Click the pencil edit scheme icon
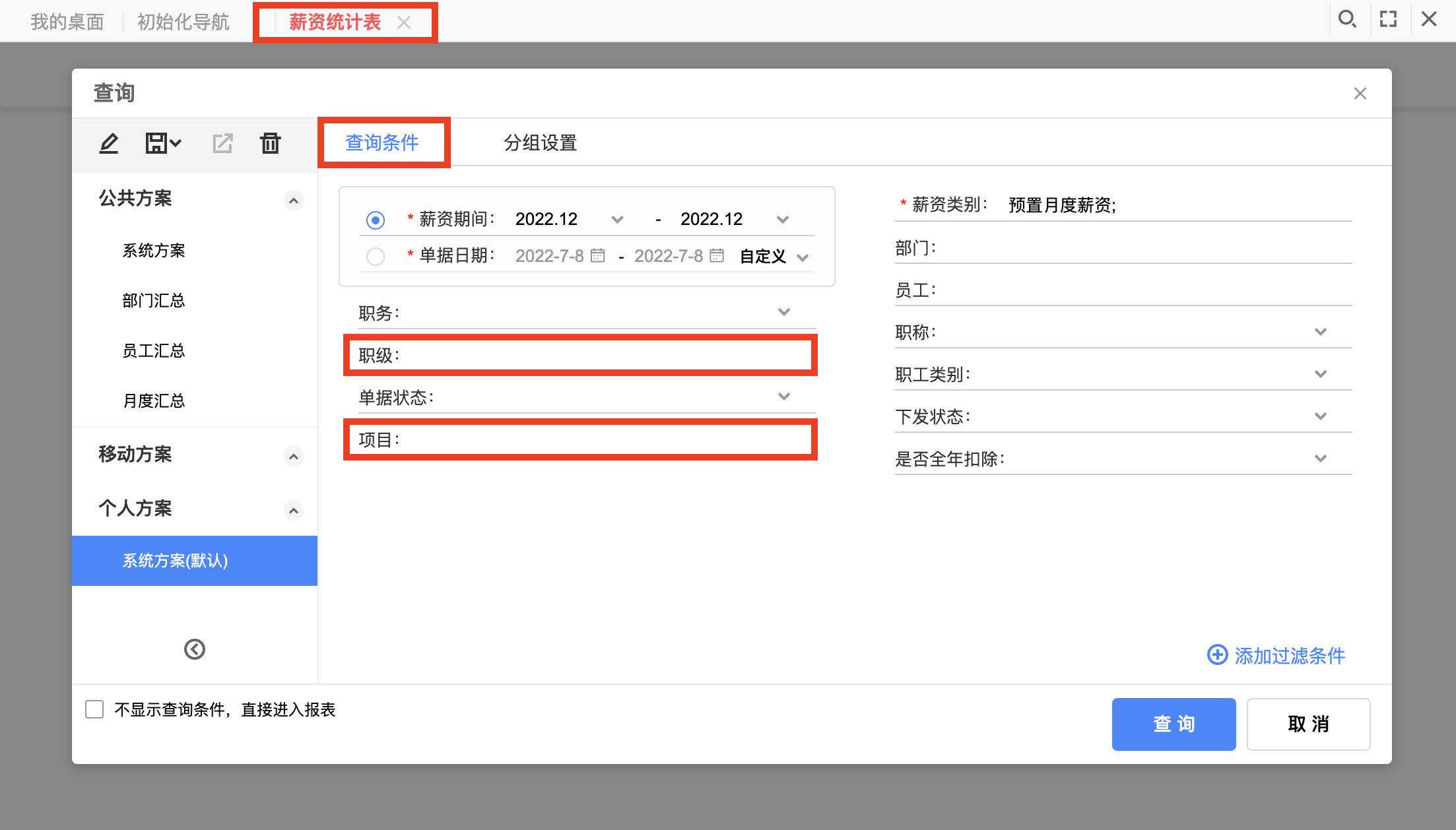The width and height of the screenshot is (1456, 830). click(x=109, y=143)
